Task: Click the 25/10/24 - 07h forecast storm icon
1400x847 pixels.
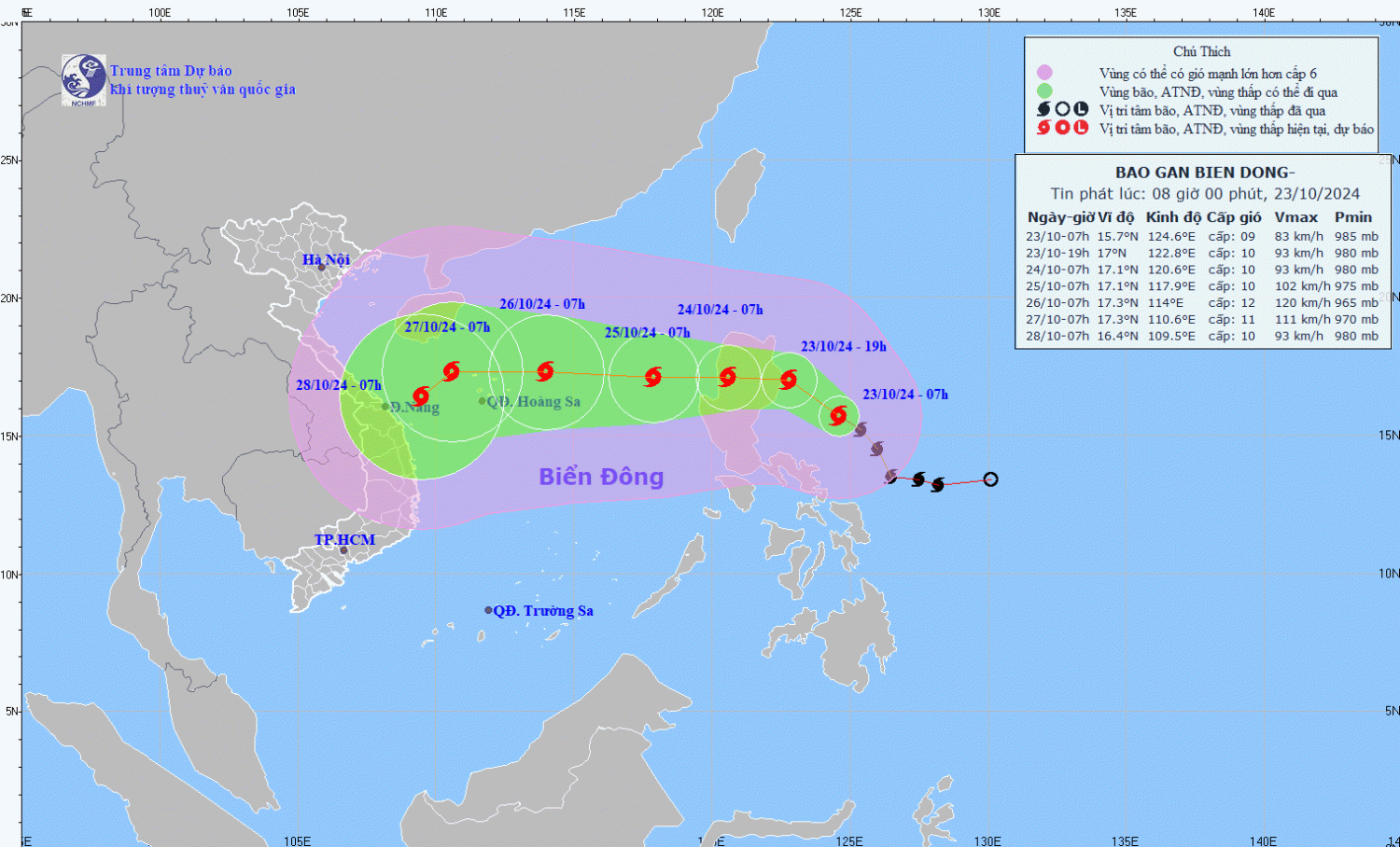Action: pyautogui.click(x=653, y=377)
